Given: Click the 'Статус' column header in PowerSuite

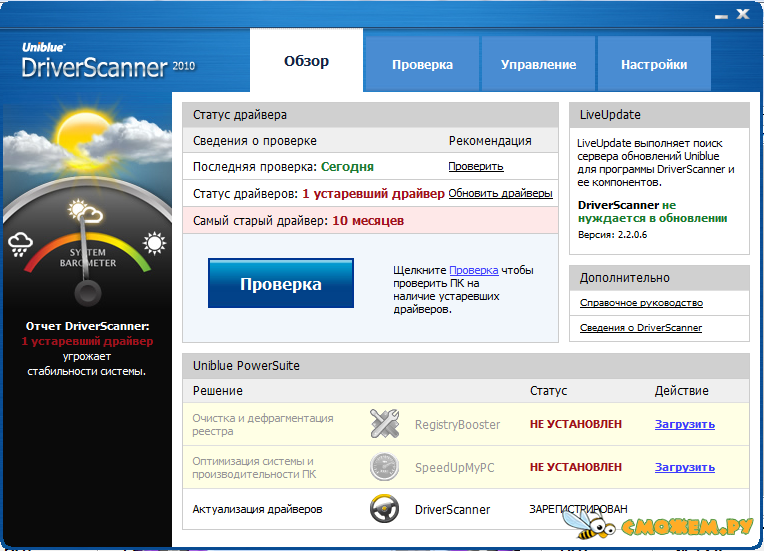Looking at the screenshot, I should point(549,391).
